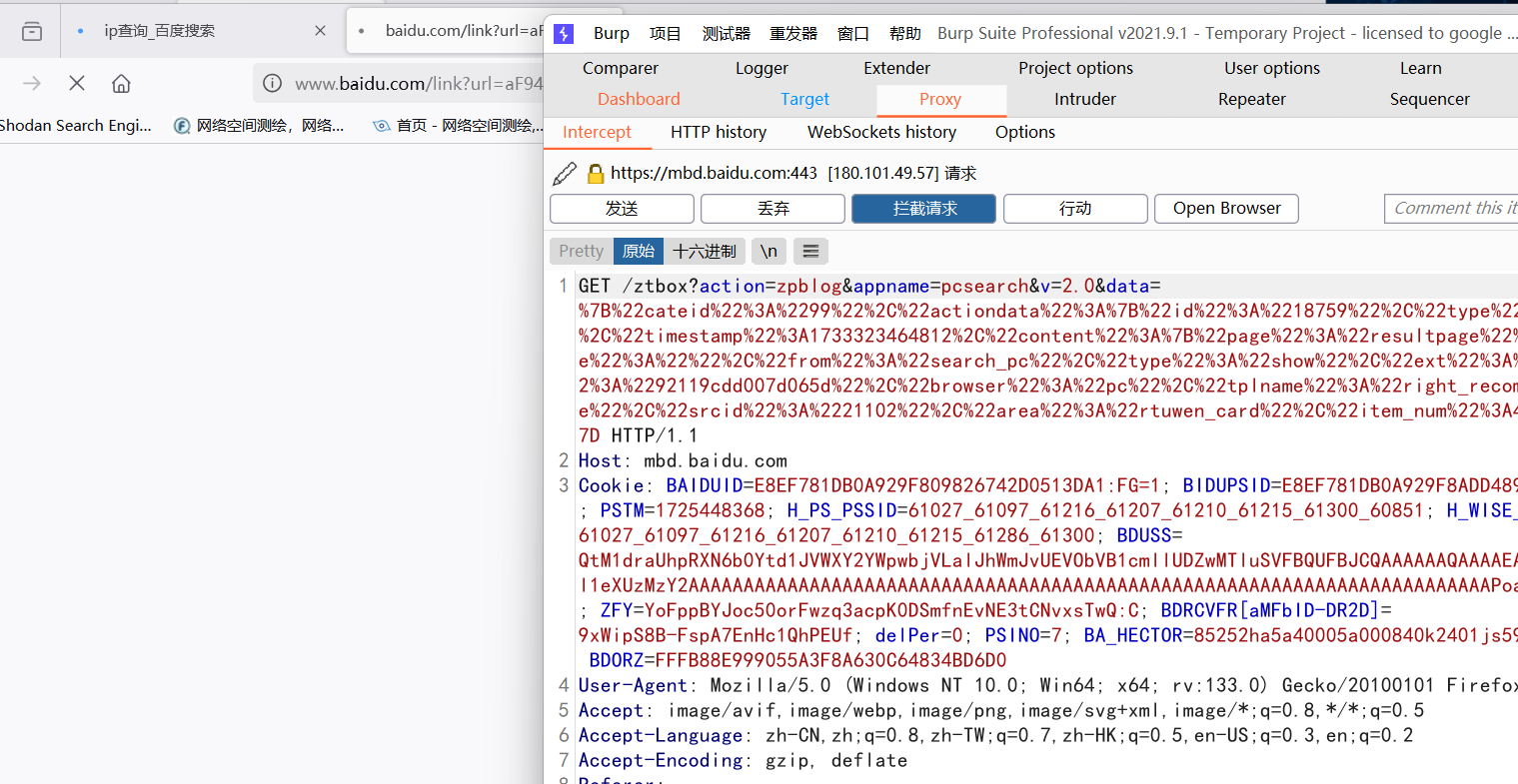Open the 网络空间测绘，网络... bookmark

[x=259, y=126]
